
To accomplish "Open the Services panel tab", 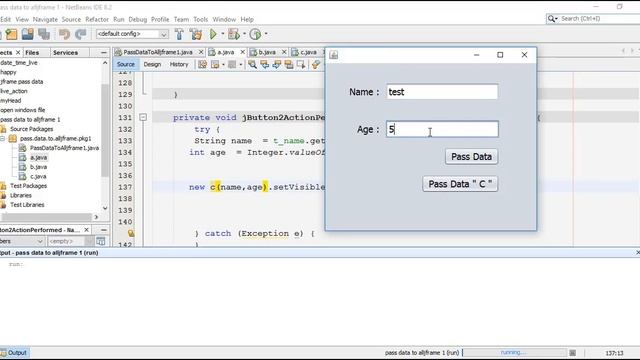I will (65, 53).
